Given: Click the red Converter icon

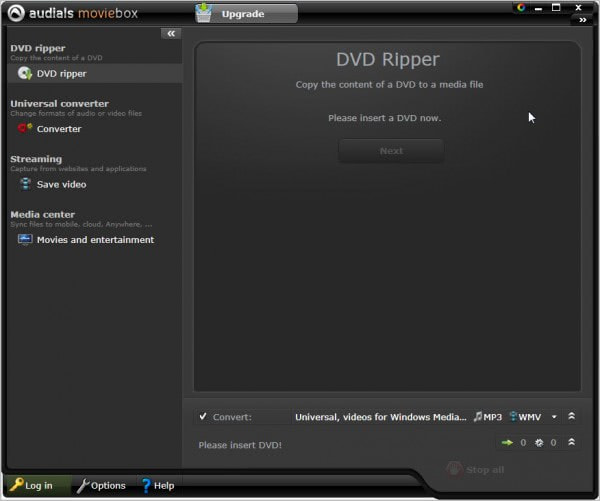Looking at the screenshot, I should click(25, 128).
